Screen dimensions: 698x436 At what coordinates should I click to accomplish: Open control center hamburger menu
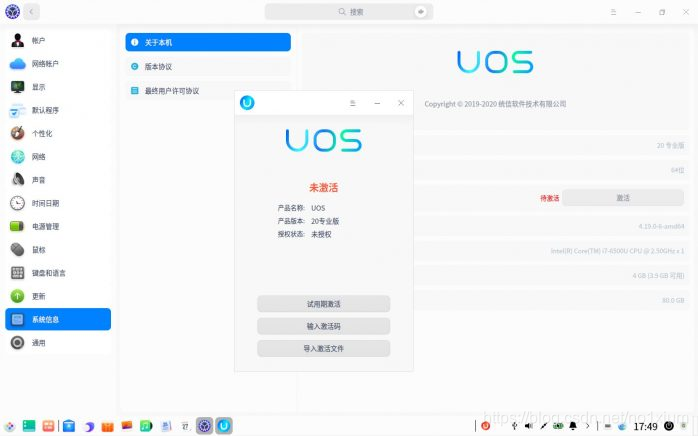613,12
